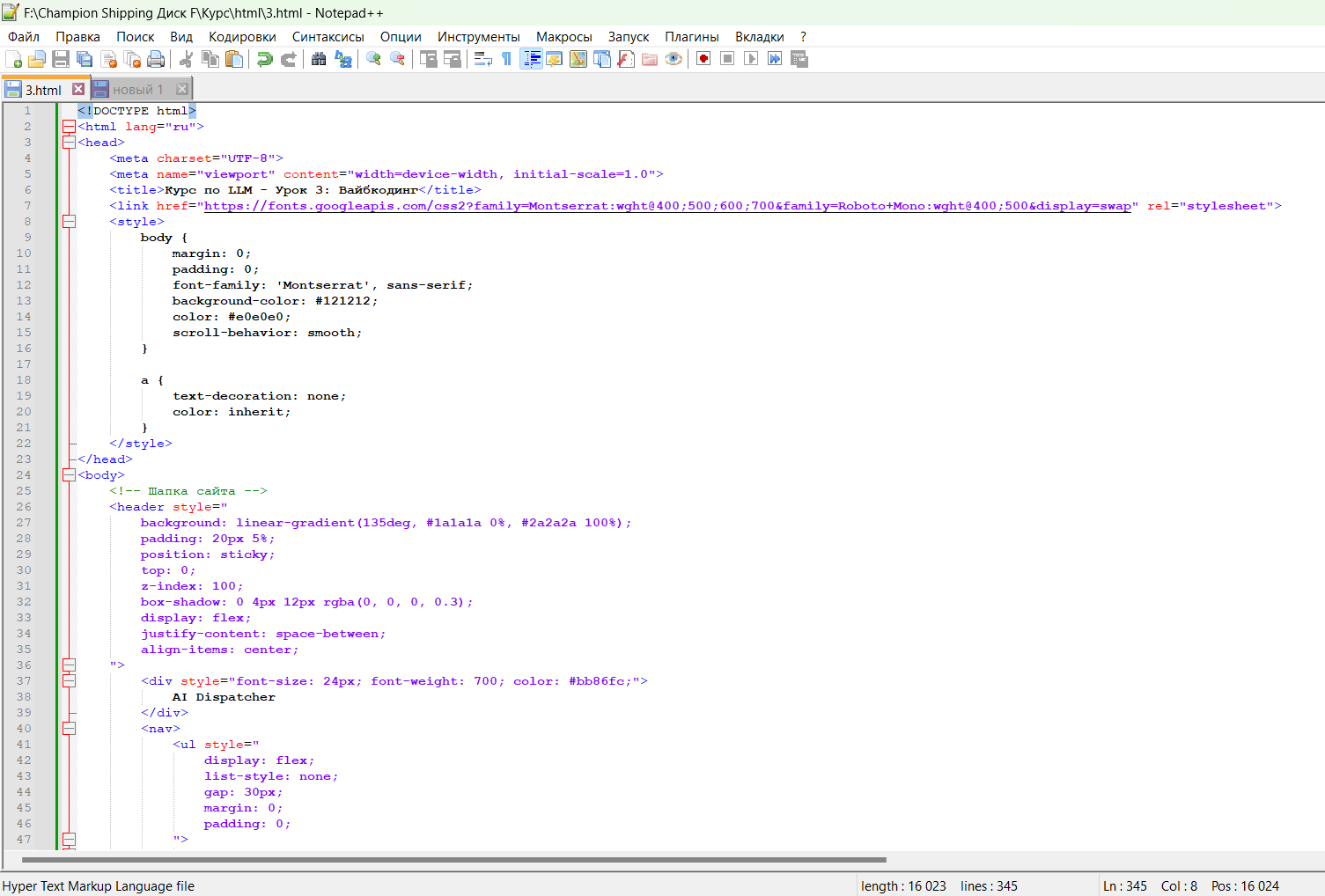Toggle synchronize vertical scrolling
Image resolution: width=1325 pixels, height=896 pixels.
coord(429,59)
